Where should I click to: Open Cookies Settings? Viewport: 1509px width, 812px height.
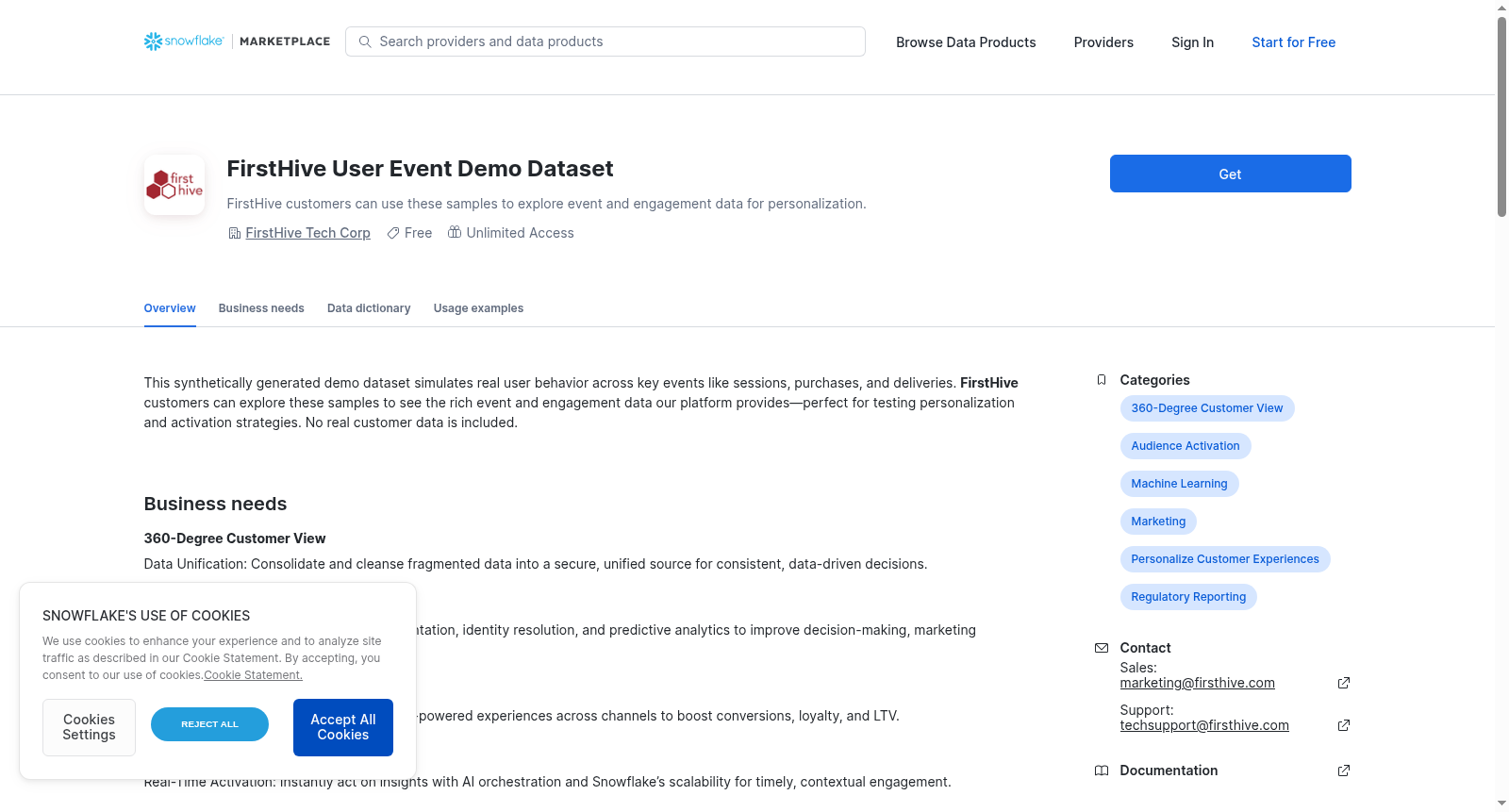click(89, 727)
